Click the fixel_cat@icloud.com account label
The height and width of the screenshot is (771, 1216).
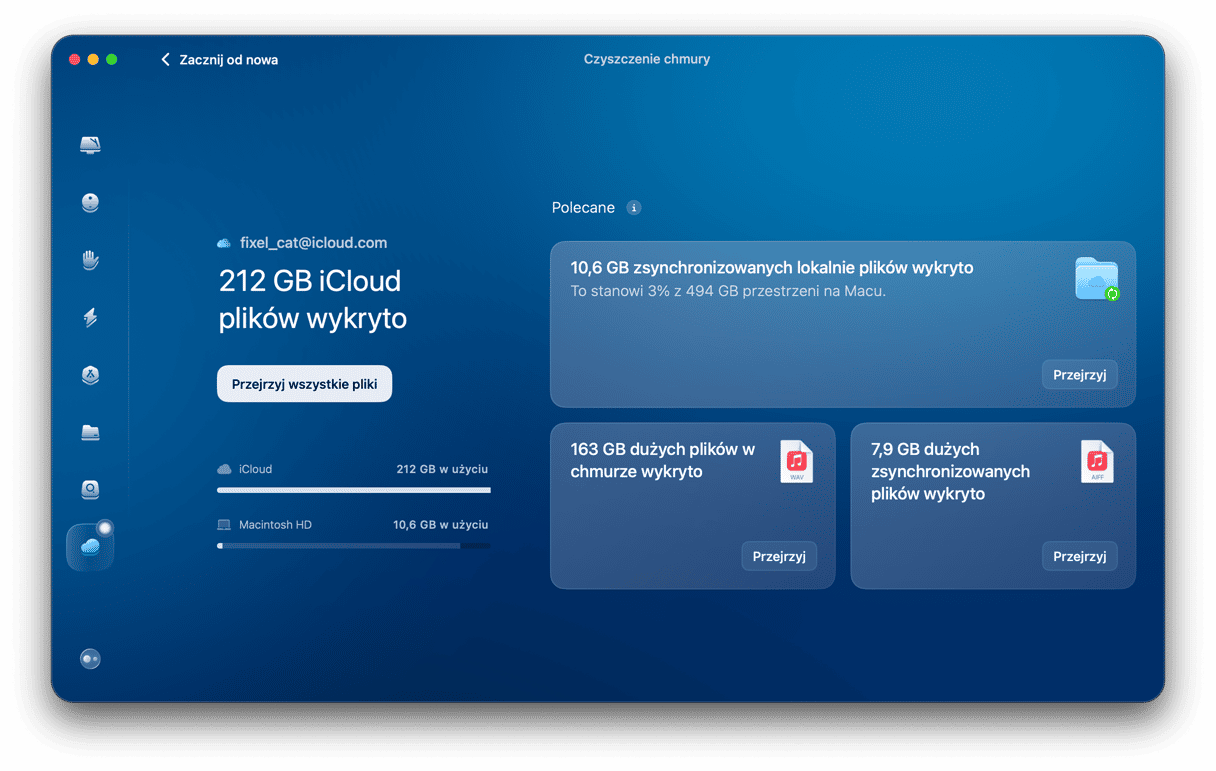313,243
